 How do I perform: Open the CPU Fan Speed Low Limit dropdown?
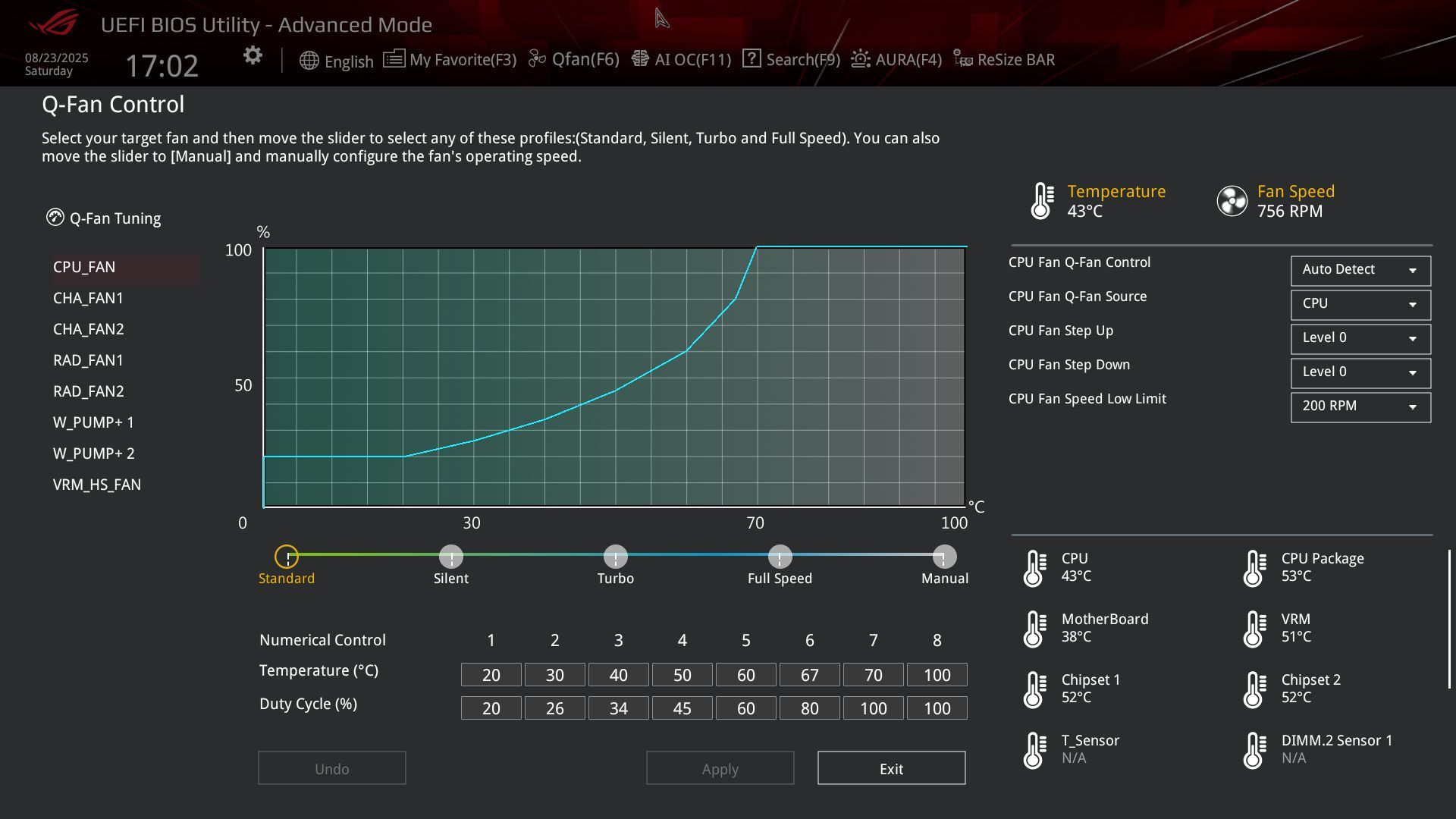tap(1360, 406)
